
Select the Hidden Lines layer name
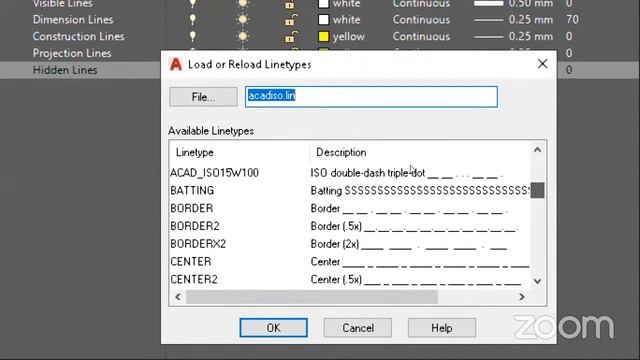tap(65, 70)
